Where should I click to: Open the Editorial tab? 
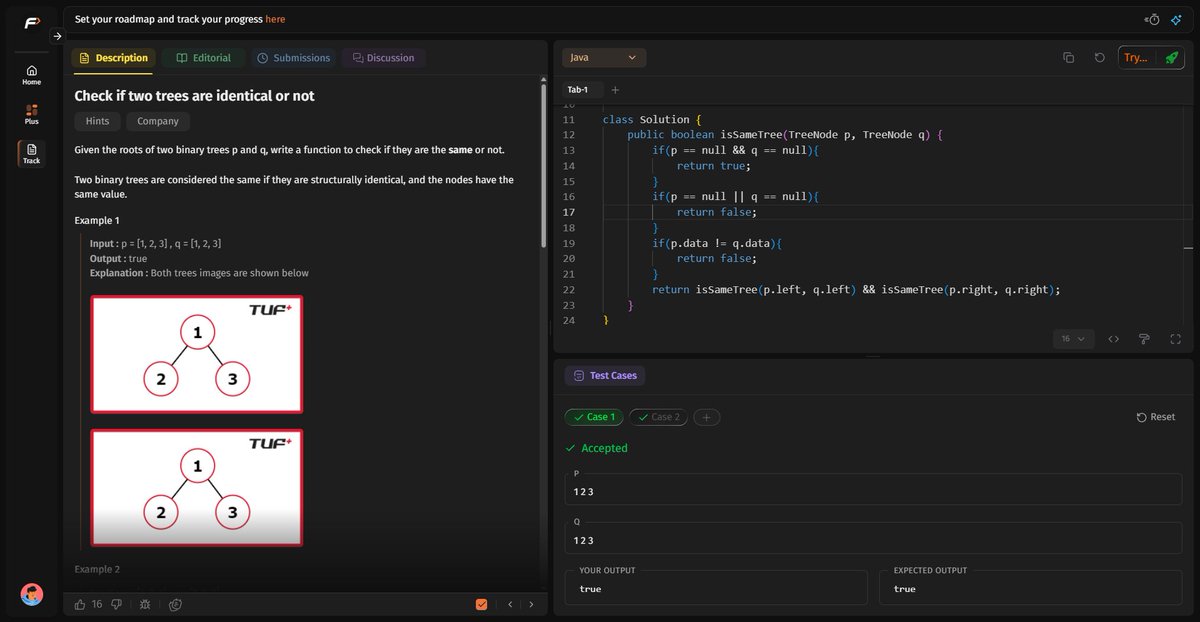click(203, 58)
